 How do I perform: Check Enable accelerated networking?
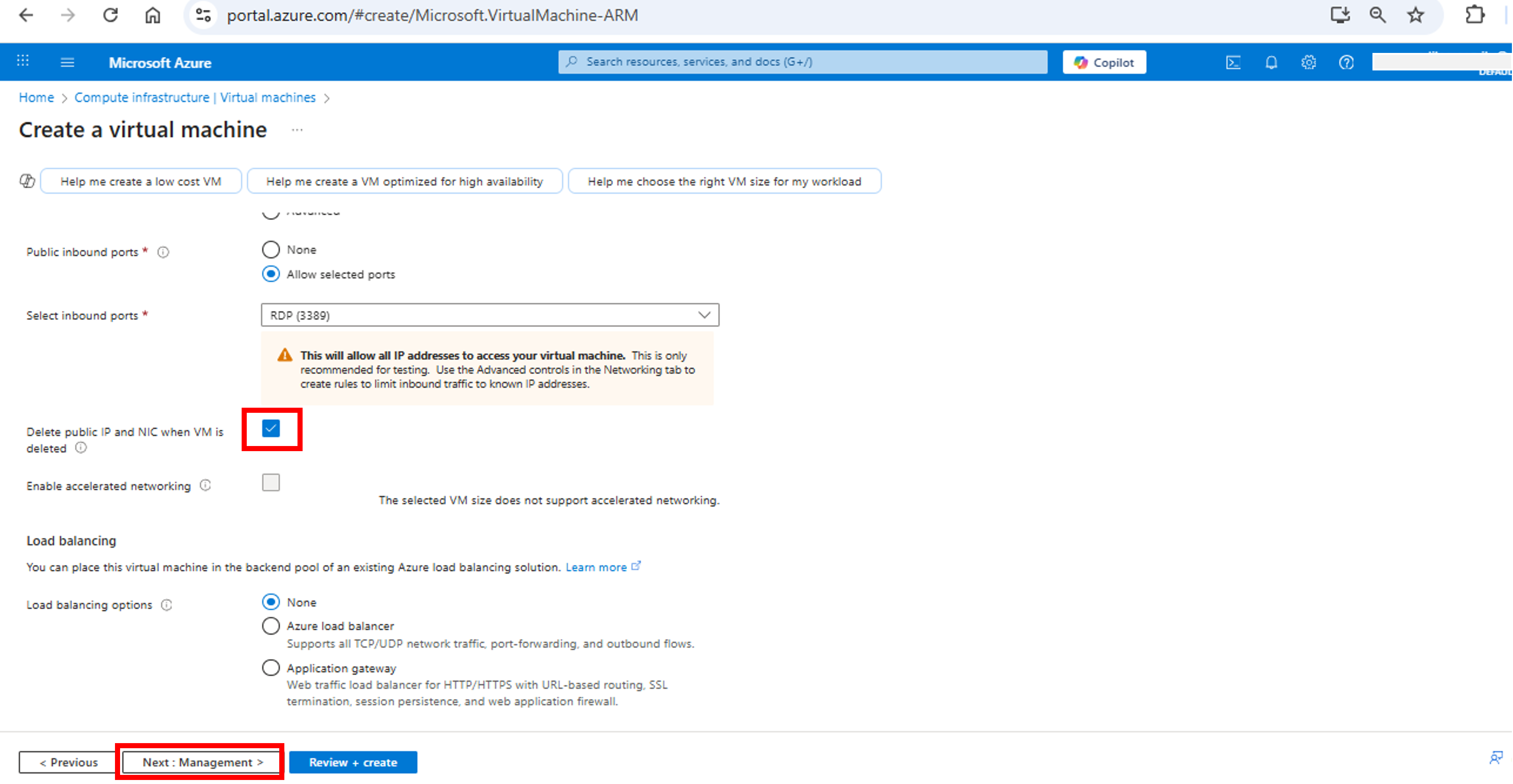[x=271, y=482]
